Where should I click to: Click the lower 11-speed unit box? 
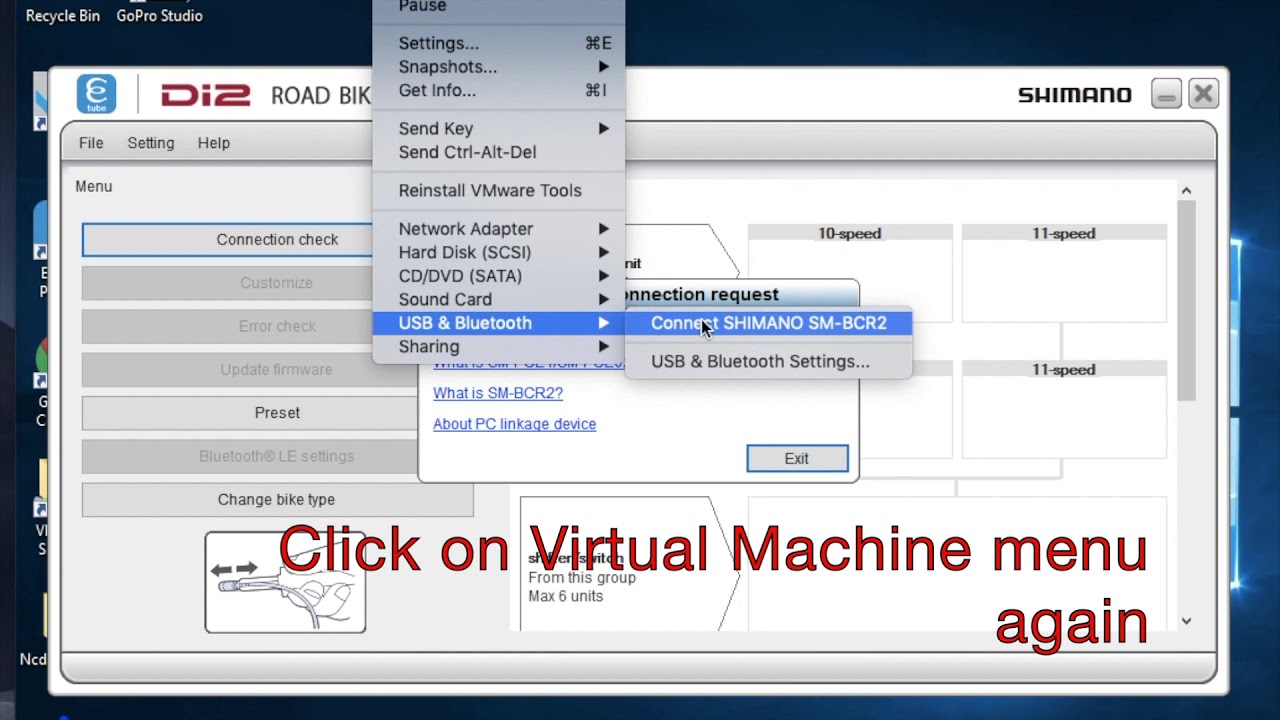(x=1064, y=409)
